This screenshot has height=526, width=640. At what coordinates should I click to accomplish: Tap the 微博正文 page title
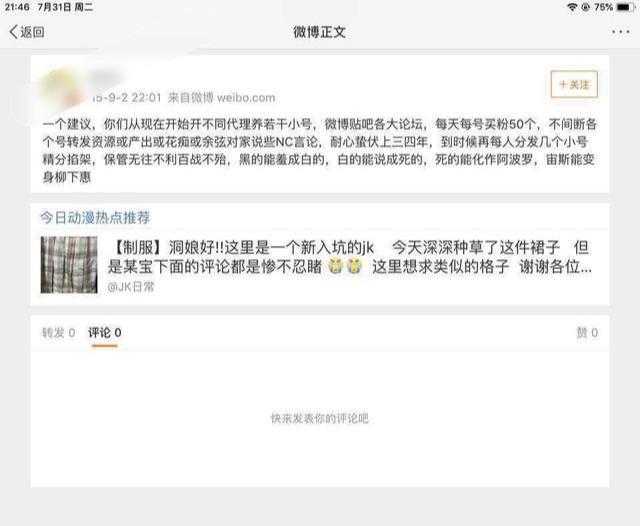320,32
